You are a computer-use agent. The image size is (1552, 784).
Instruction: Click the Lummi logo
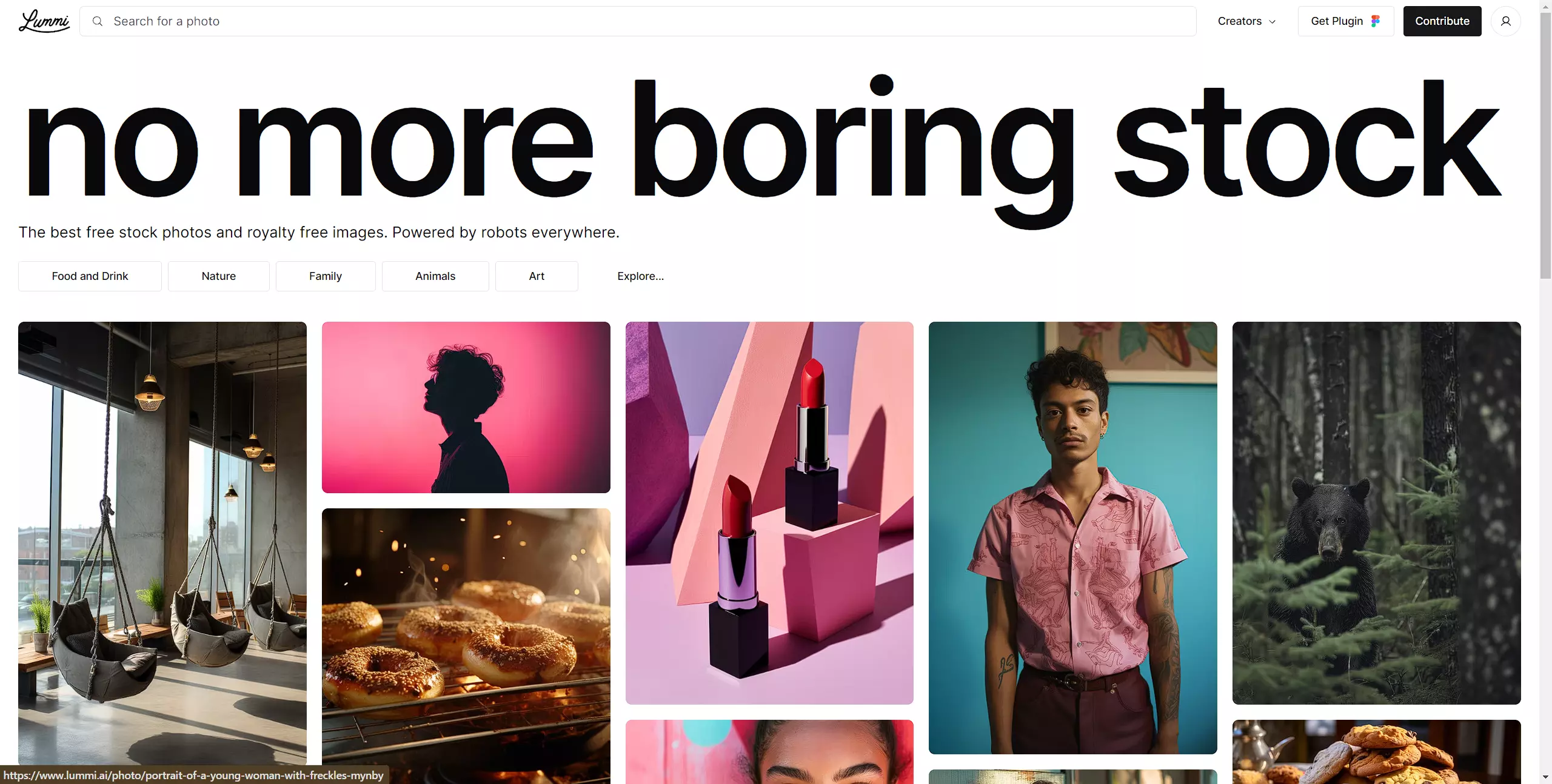44,21
